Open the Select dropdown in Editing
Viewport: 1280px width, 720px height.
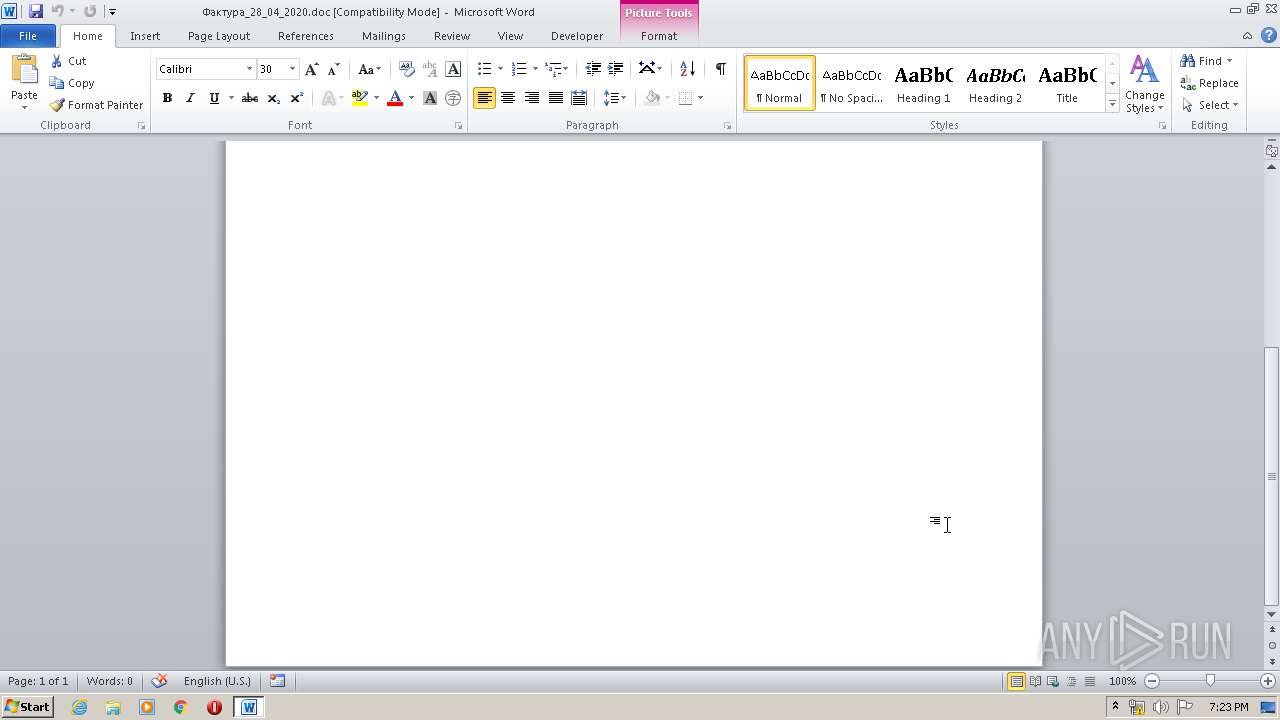1209,105
